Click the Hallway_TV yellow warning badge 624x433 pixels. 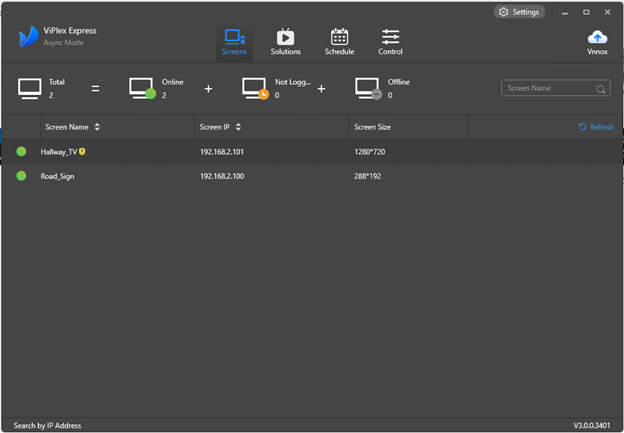pos(82,152)
